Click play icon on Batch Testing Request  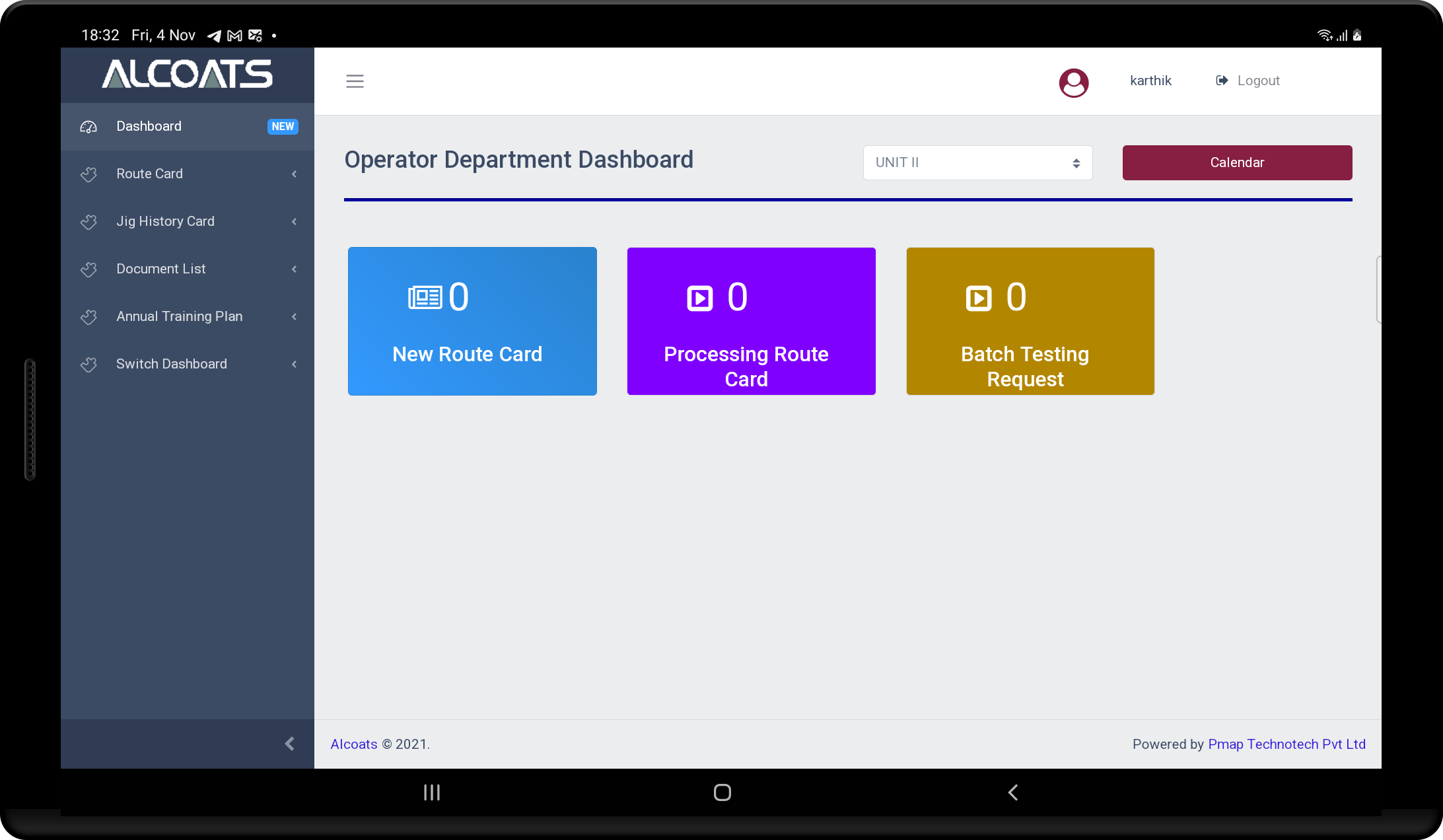tap(979, 298)
